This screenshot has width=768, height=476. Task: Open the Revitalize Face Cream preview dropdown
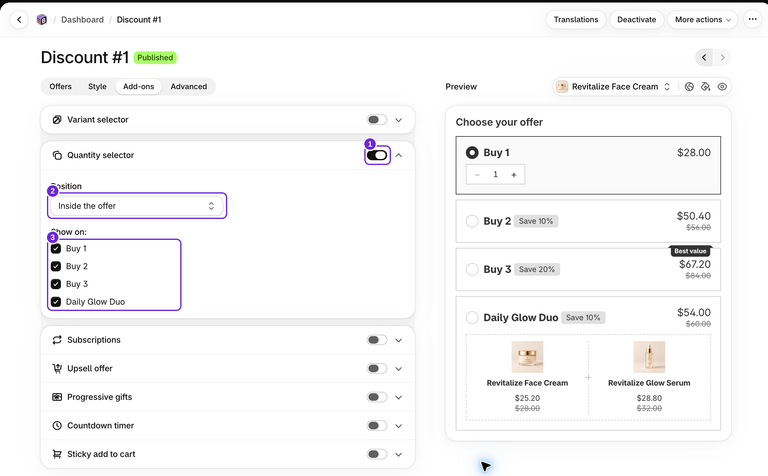(x=615, y=87)
